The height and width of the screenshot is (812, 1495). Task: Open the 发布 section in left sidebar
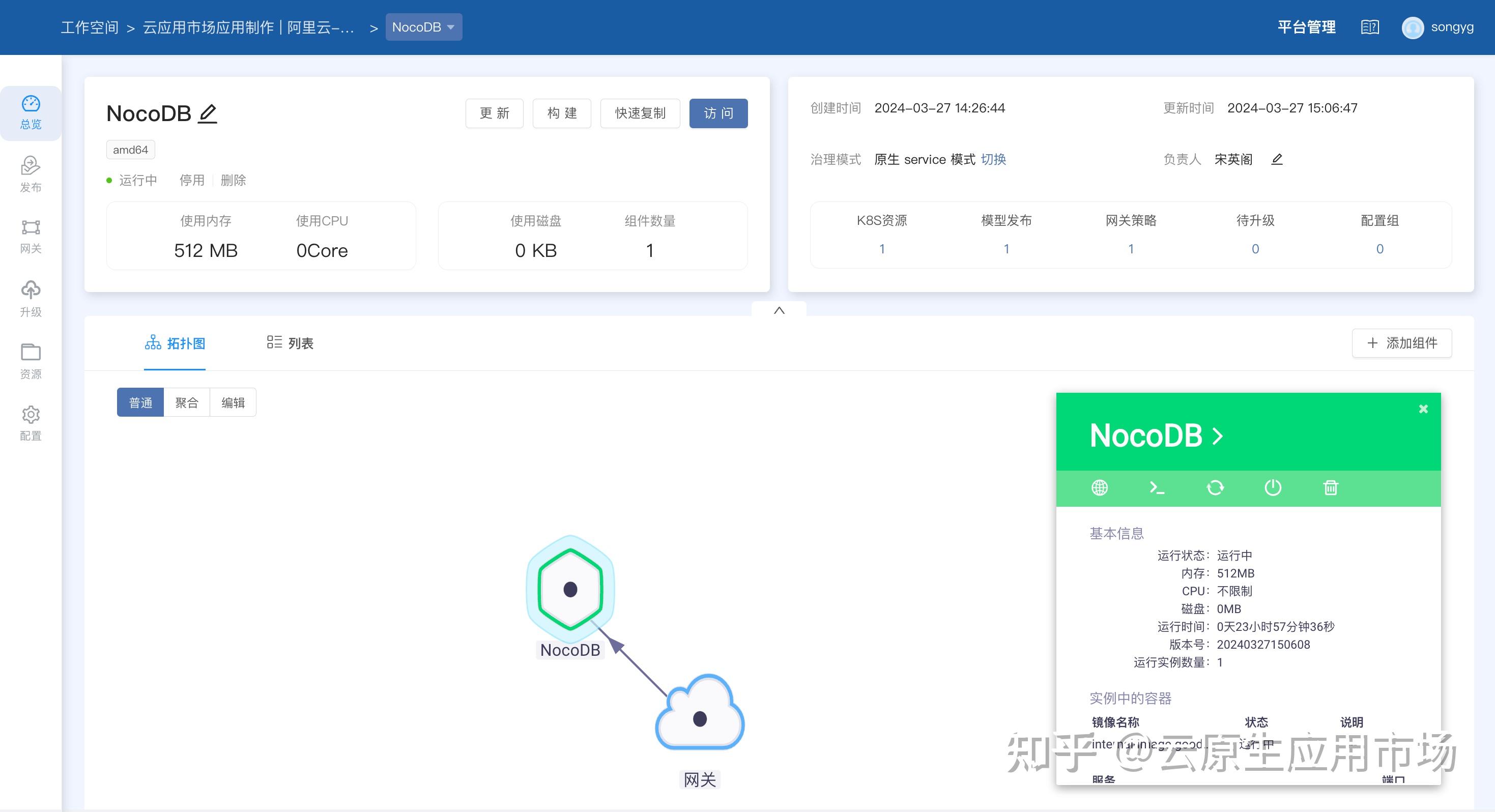click(x=30, y=173)
